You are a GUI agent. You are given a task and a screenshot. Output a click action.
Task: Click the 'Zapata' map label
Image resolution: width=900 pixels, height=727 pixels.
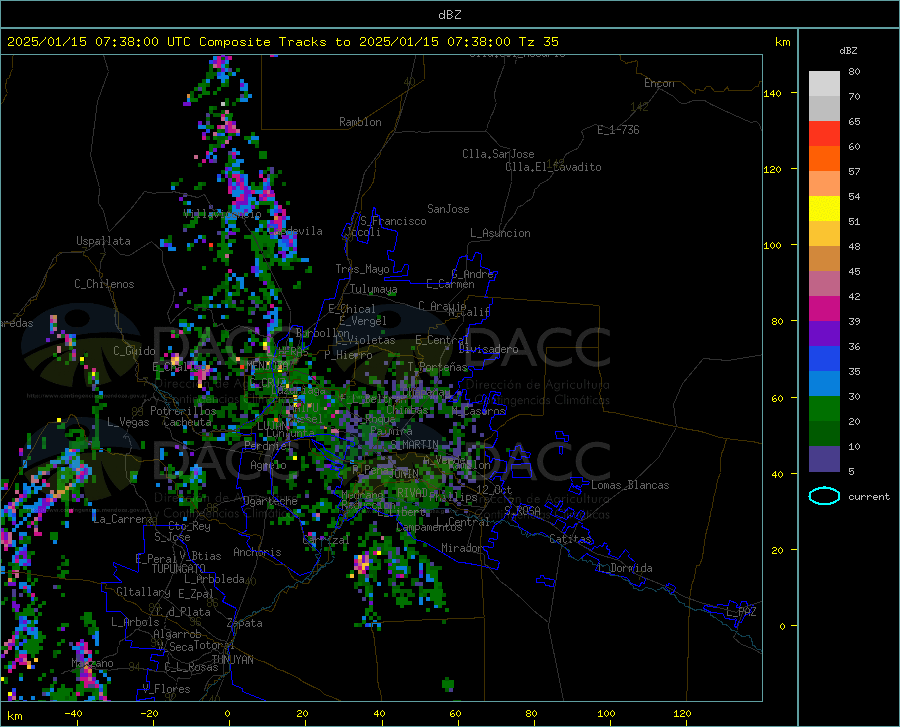pos(245,623)
